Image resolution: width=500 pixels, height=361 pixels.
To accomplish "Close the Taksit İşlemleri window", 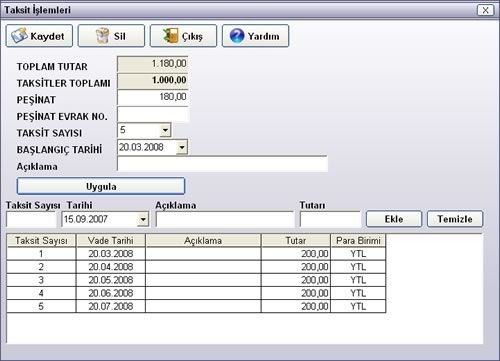I will point(485,10).
